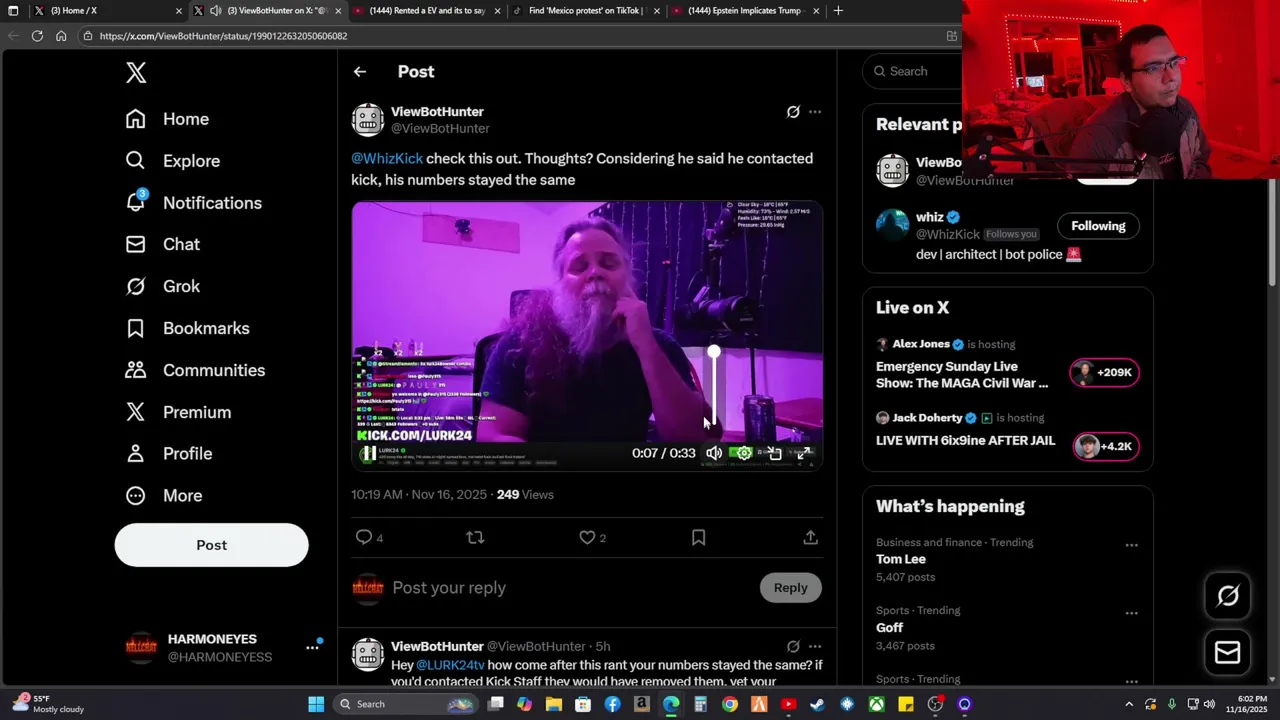Reload the page

click(x=37, y=36)
